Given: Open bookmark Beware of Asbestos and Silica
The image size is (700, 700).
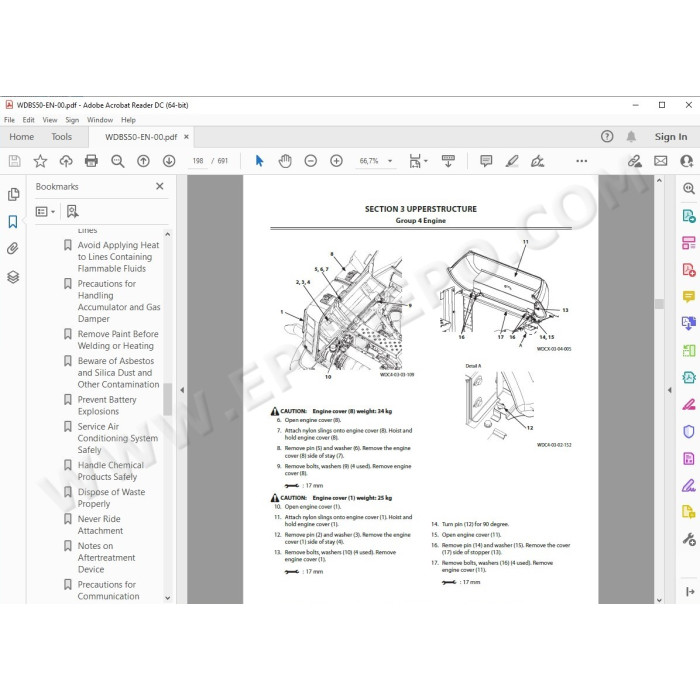Looking at the screenshot, I should pyautogui.click(x=118, y=372).
